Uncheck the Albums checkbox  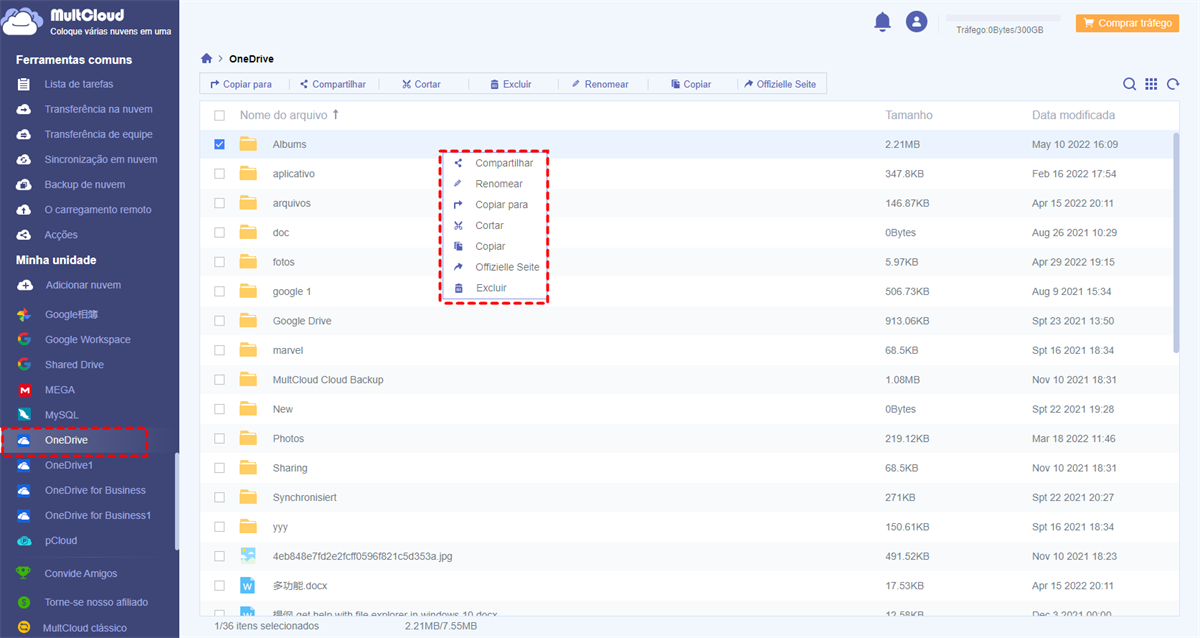pos(220,144)
